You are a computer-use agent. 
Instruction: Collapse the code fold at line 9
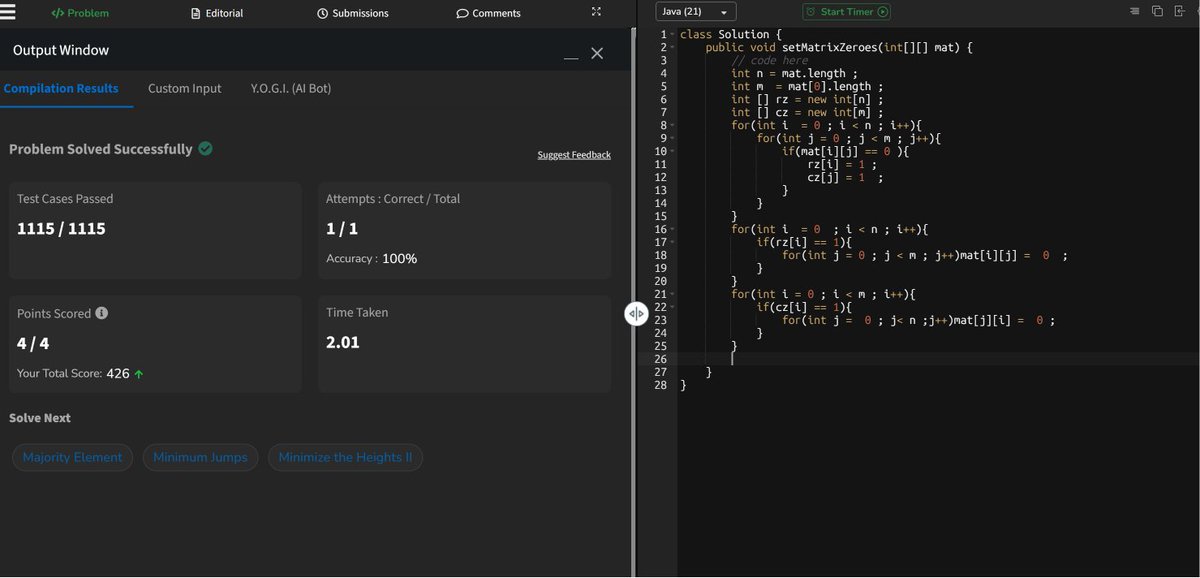pos(672,139)
